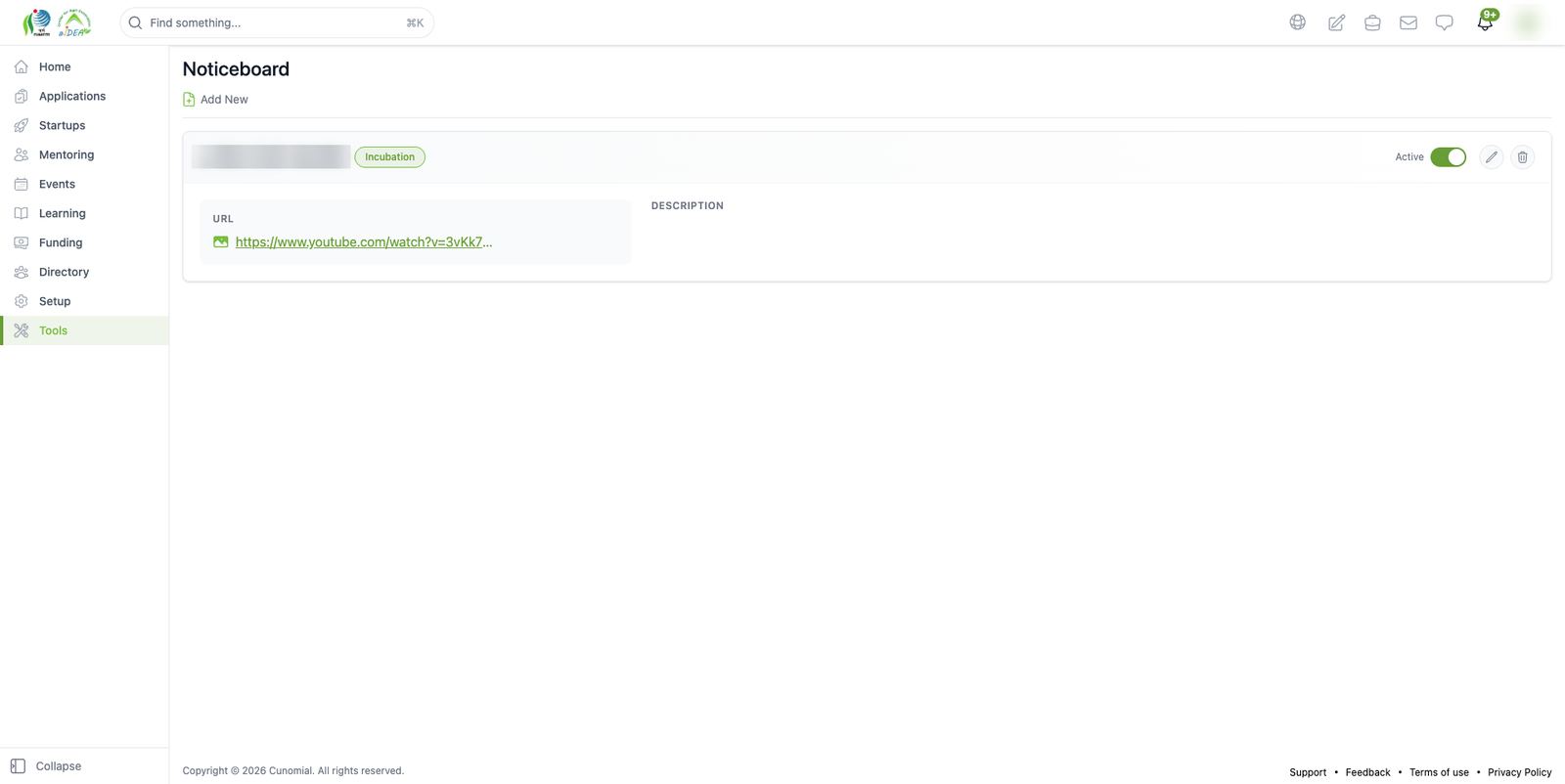Edit the Incubation notice with pencil icon
This screenshot has height=784, width=1565.
pos(1491,156)
